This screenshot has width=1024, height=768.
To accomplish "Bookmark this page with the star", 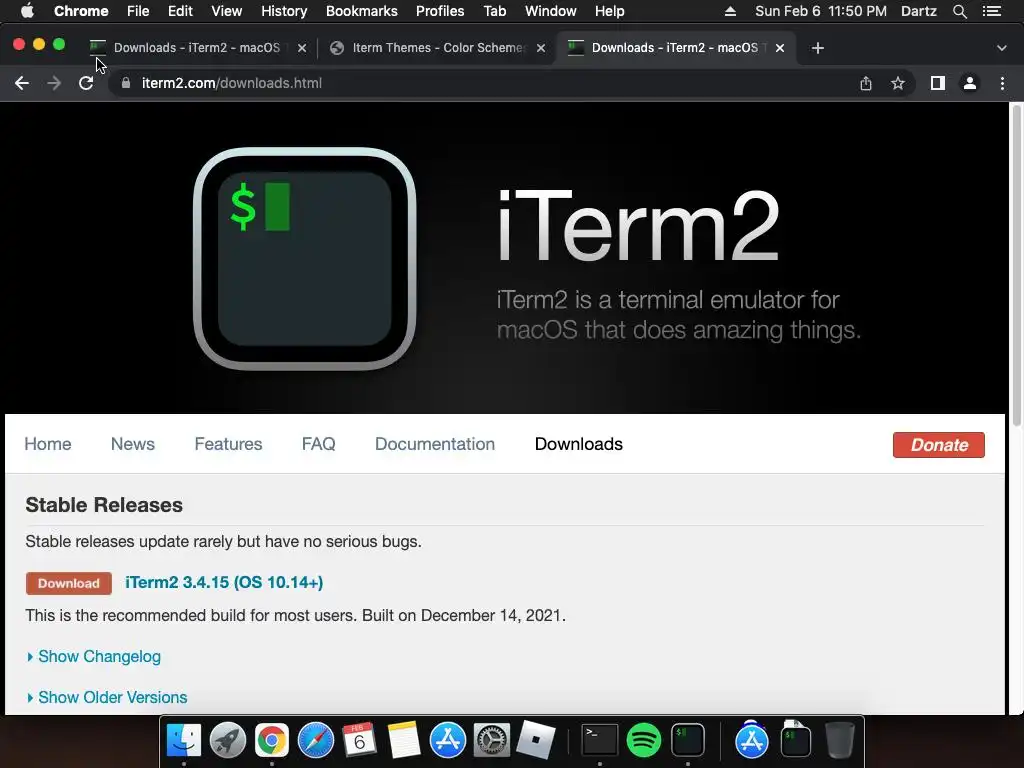I will pos(898,83).
